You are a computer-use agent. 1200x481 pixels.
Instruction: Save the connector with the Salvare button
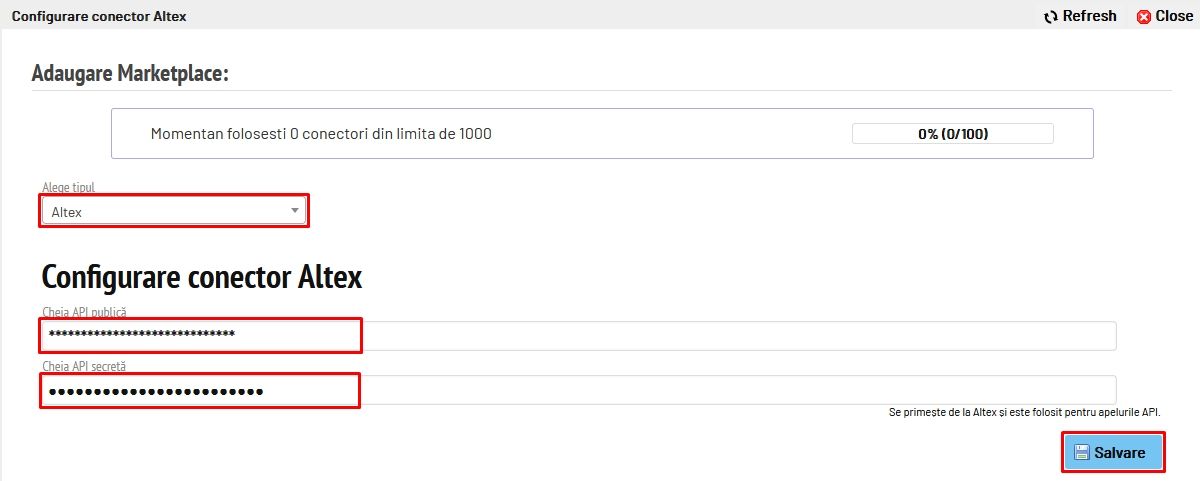point(1113,453)
